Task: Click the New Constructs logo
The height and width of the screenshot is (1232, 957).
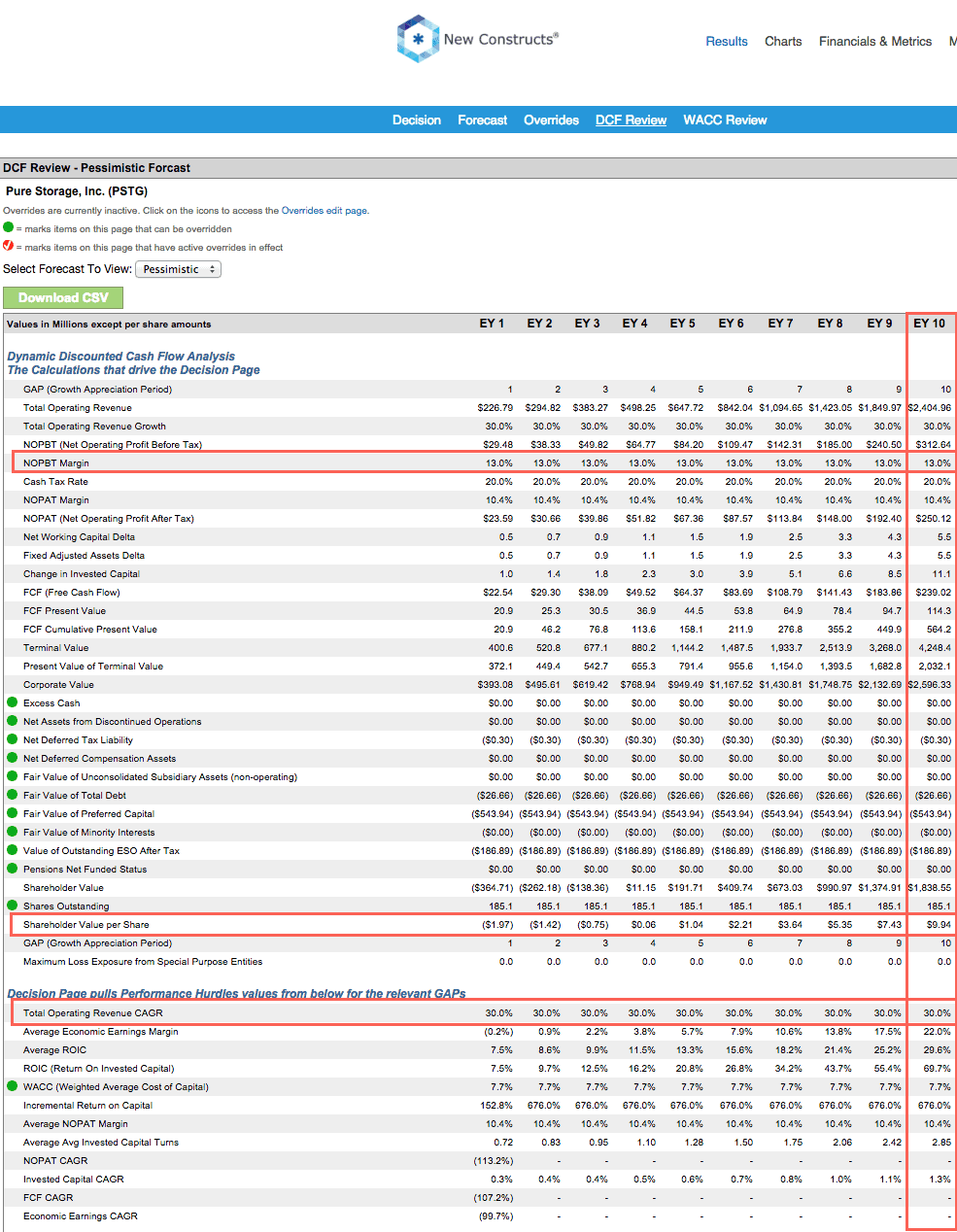Action: pyautogui.click(x=478, y=39)
